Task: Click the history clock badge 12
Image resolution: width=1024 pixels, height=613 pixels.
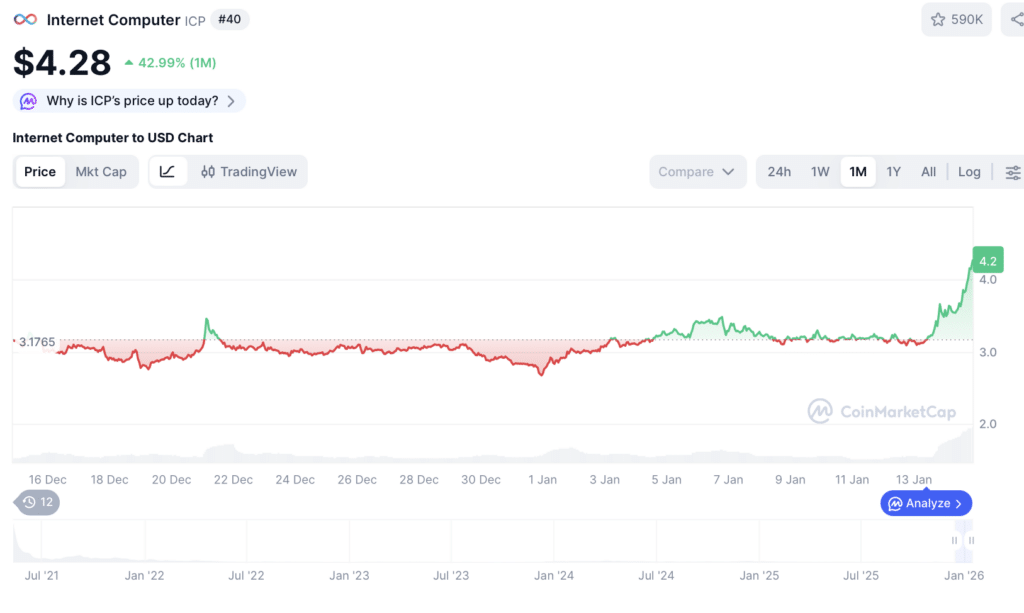Action: [37, 502]
